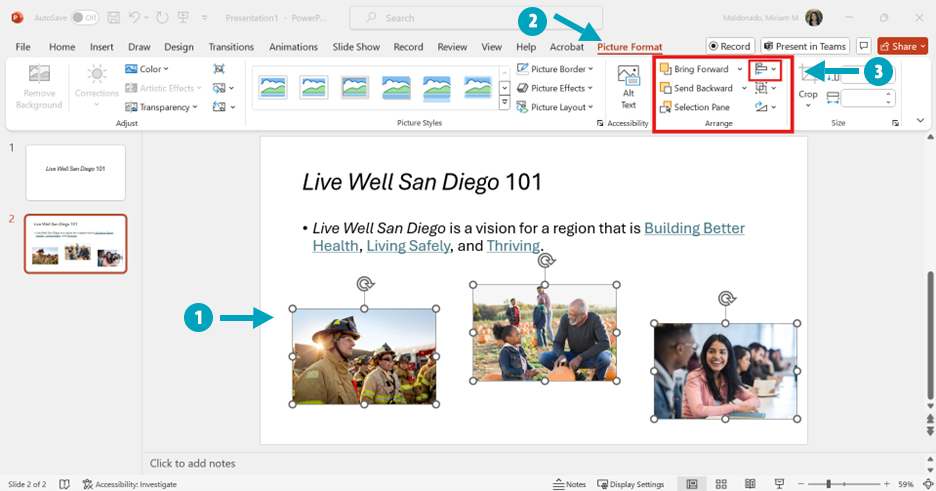
Task: Click the zoom out minus button
Action: coord(802,484)
